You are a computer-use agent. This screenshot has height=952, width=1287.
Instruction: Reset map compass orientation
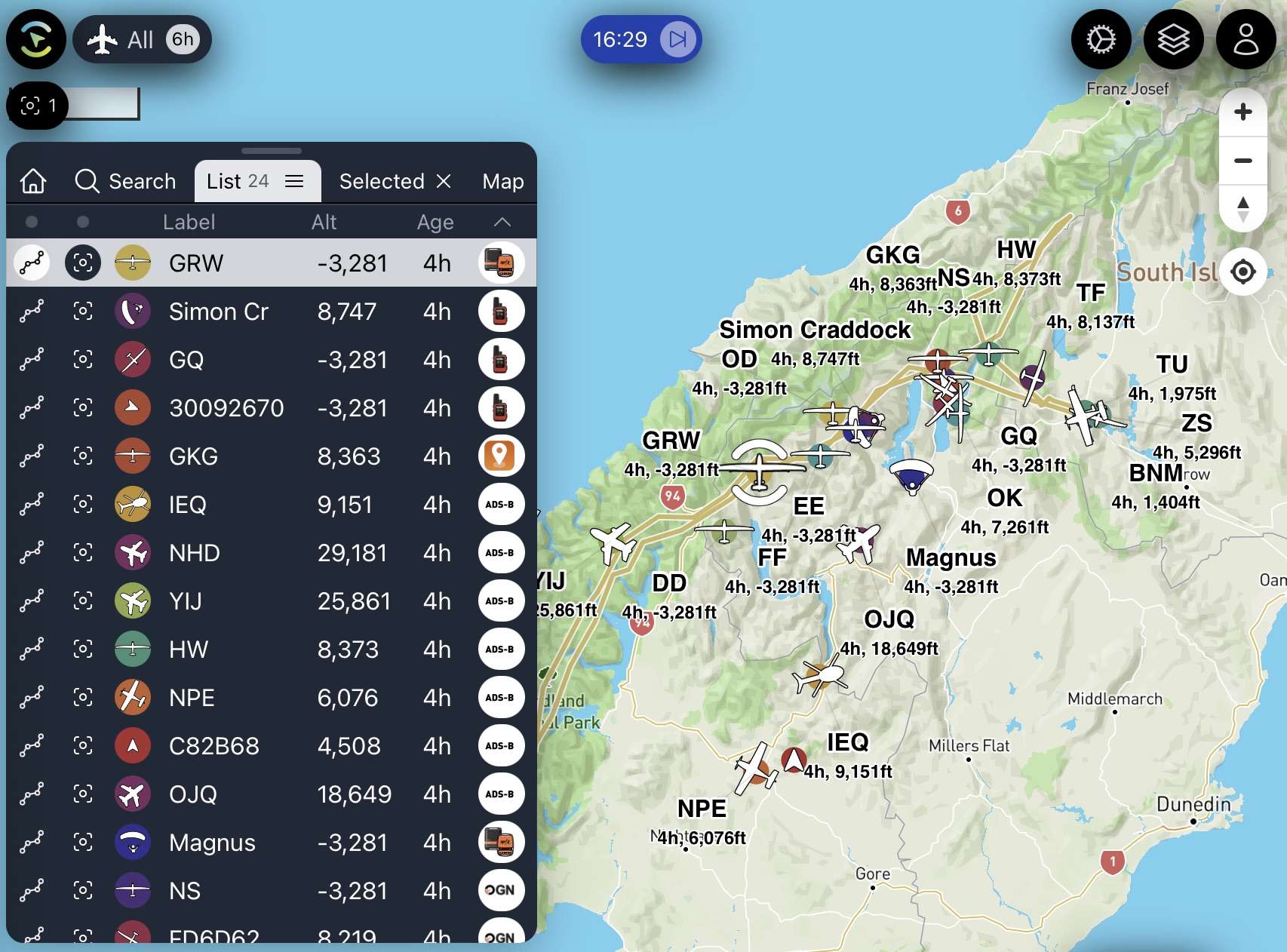click(x=1242, y=209)
